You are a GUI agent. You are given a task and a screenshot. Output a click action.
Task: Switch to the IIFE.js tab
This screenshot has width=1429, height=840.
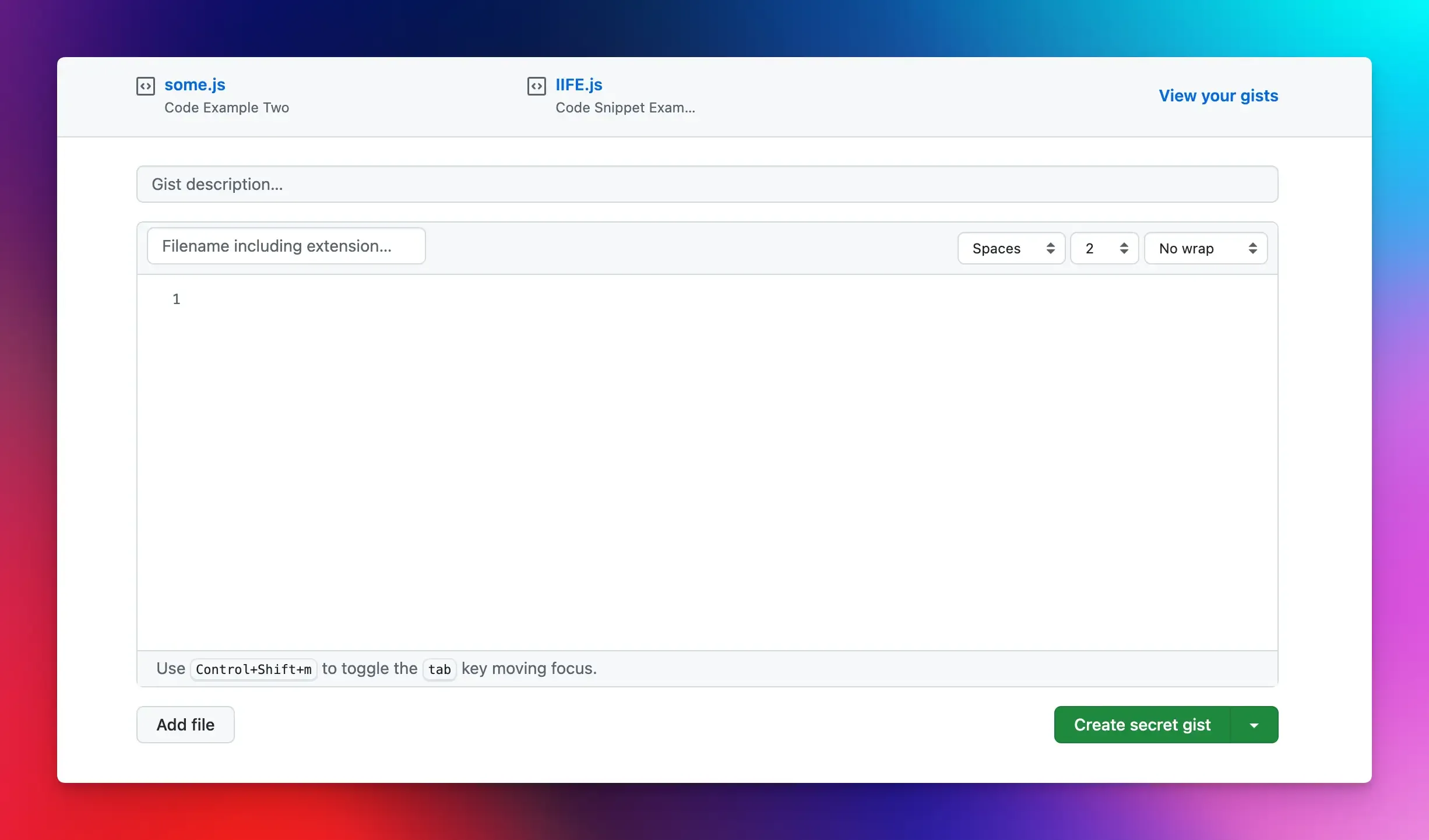578,85
